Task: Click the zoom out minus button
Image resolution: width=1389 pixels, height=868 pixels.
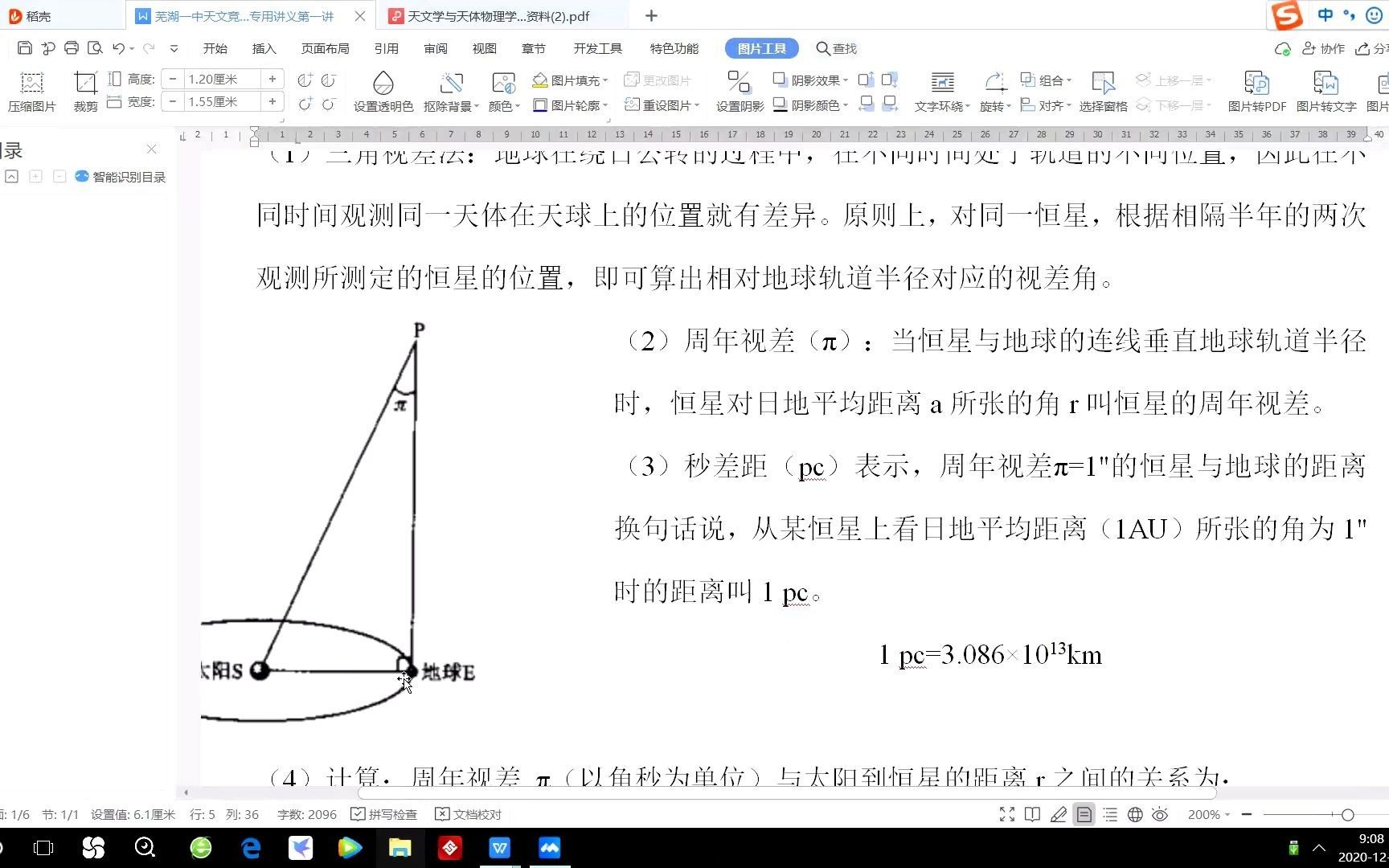Action: click(1247, 814)
